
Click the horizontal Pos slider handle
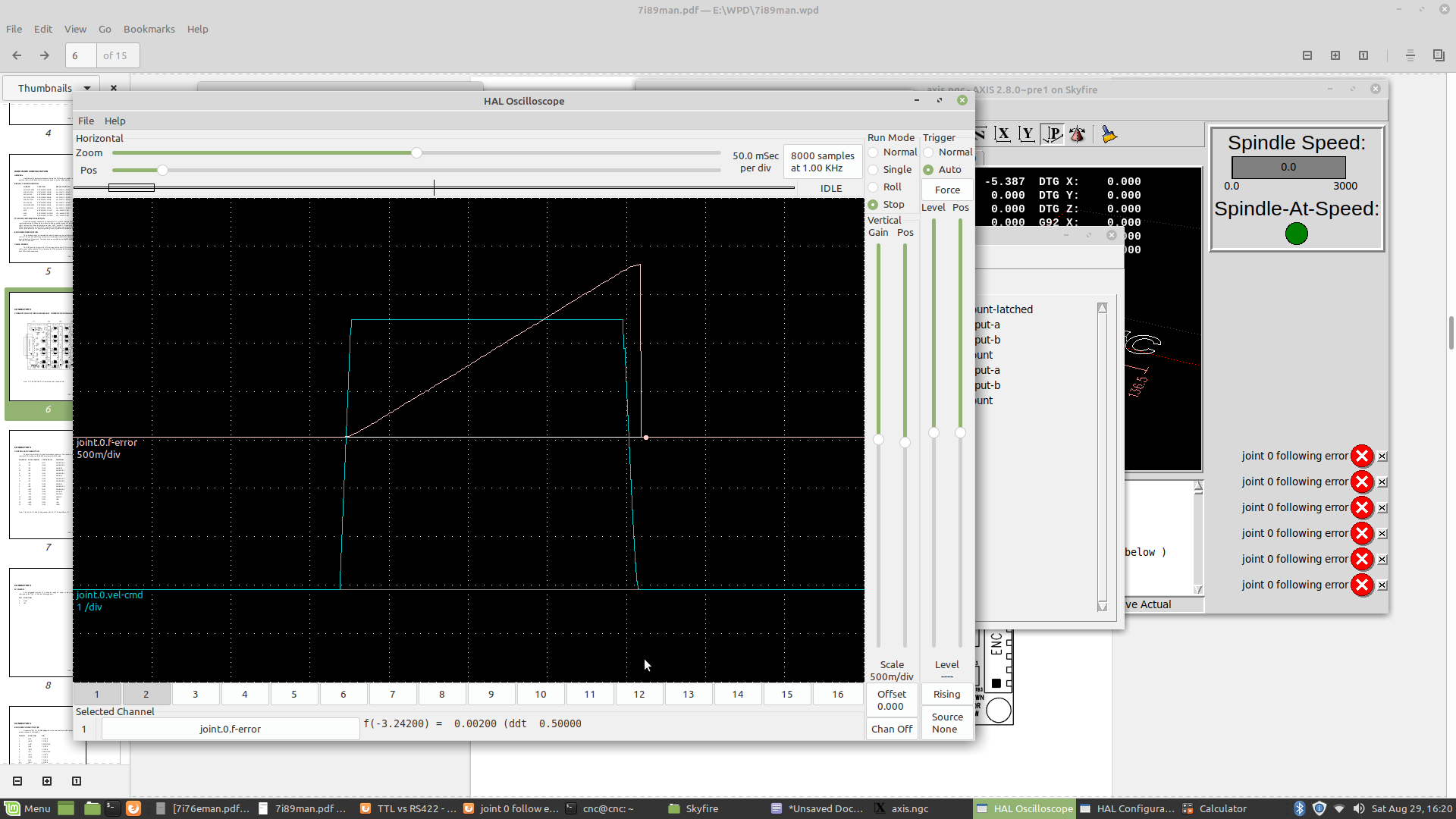tap(162, 170)
